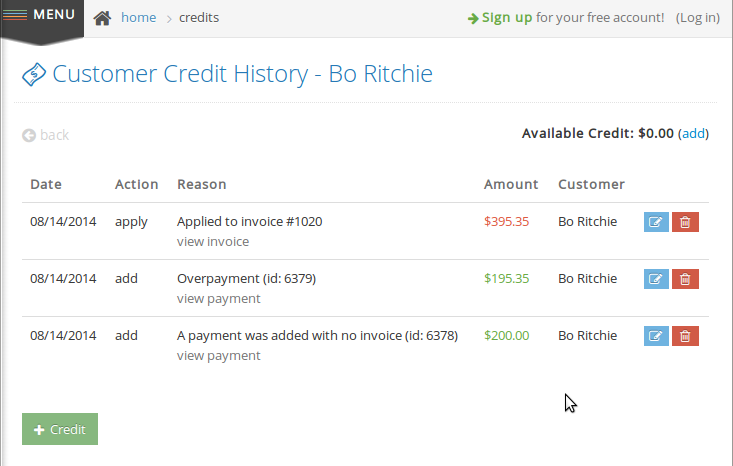Click the Amount column header
The image size is (733, 466).
tap(511, 184)
